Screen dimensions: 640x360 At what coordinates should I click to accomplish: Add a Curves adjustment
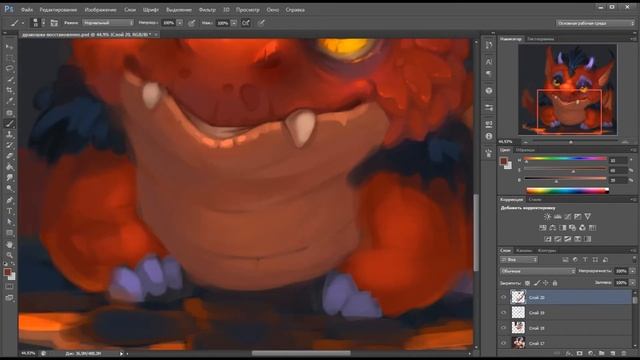(568, 217)
